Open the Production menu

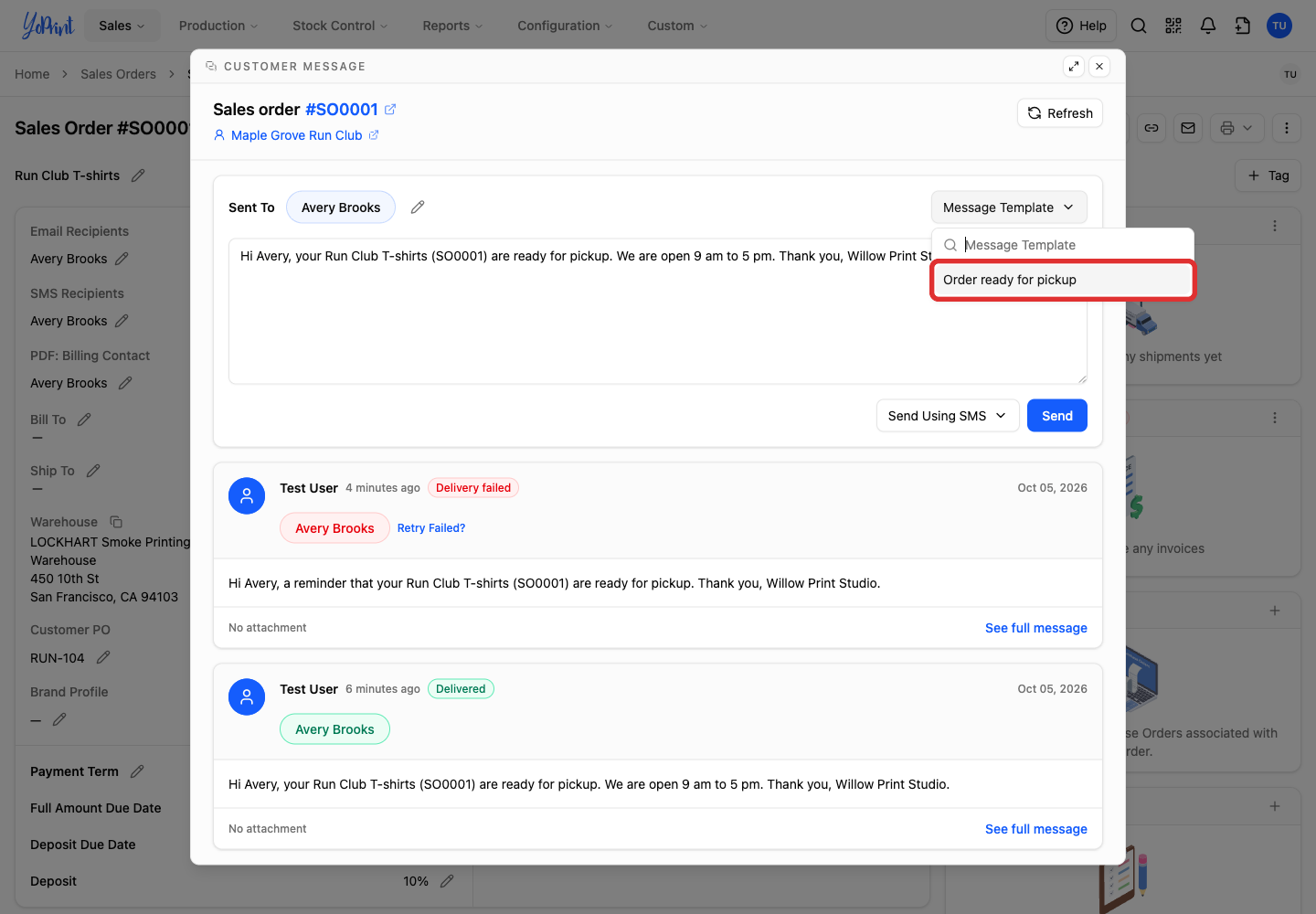[x=218, y=26]
